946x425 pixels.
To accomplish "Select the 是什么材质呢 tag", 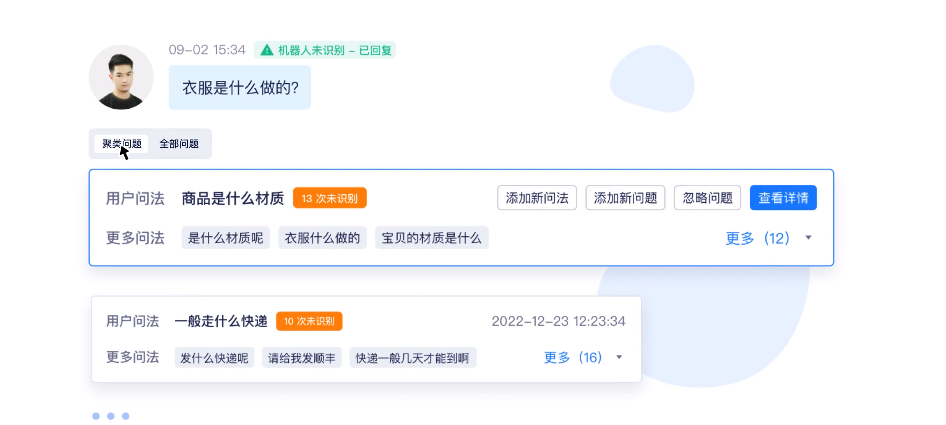I will point(226,238).
